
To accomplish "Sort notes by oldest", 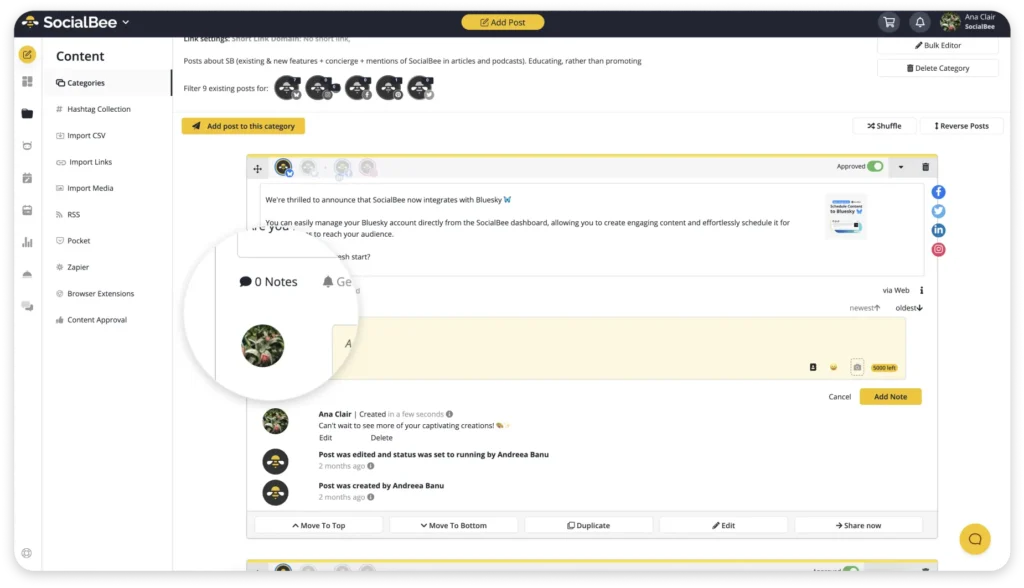I will [x=908, y=308].
